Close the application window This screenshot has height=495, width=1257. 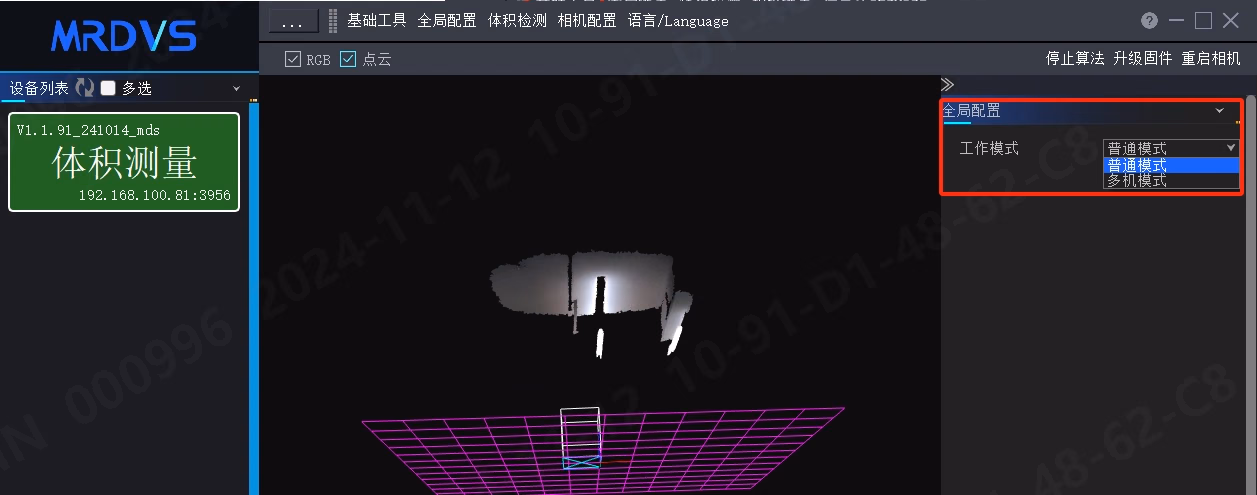click(1231, 21)
